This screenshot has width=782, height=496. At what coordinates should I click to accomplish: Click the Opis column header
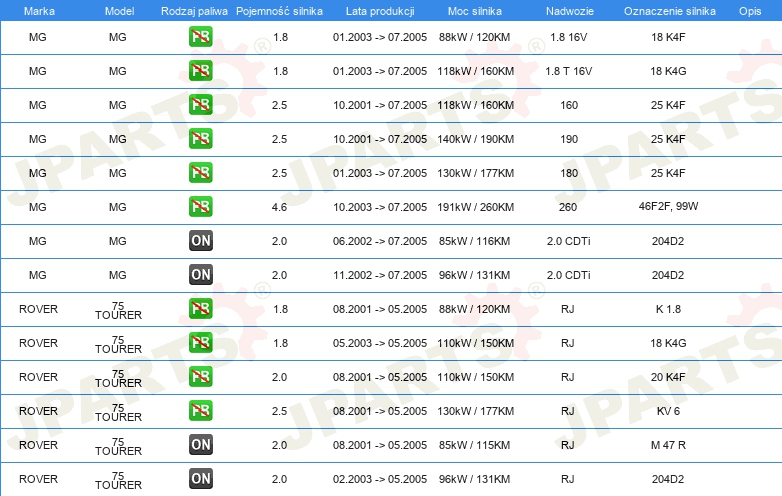click(749, 10)
